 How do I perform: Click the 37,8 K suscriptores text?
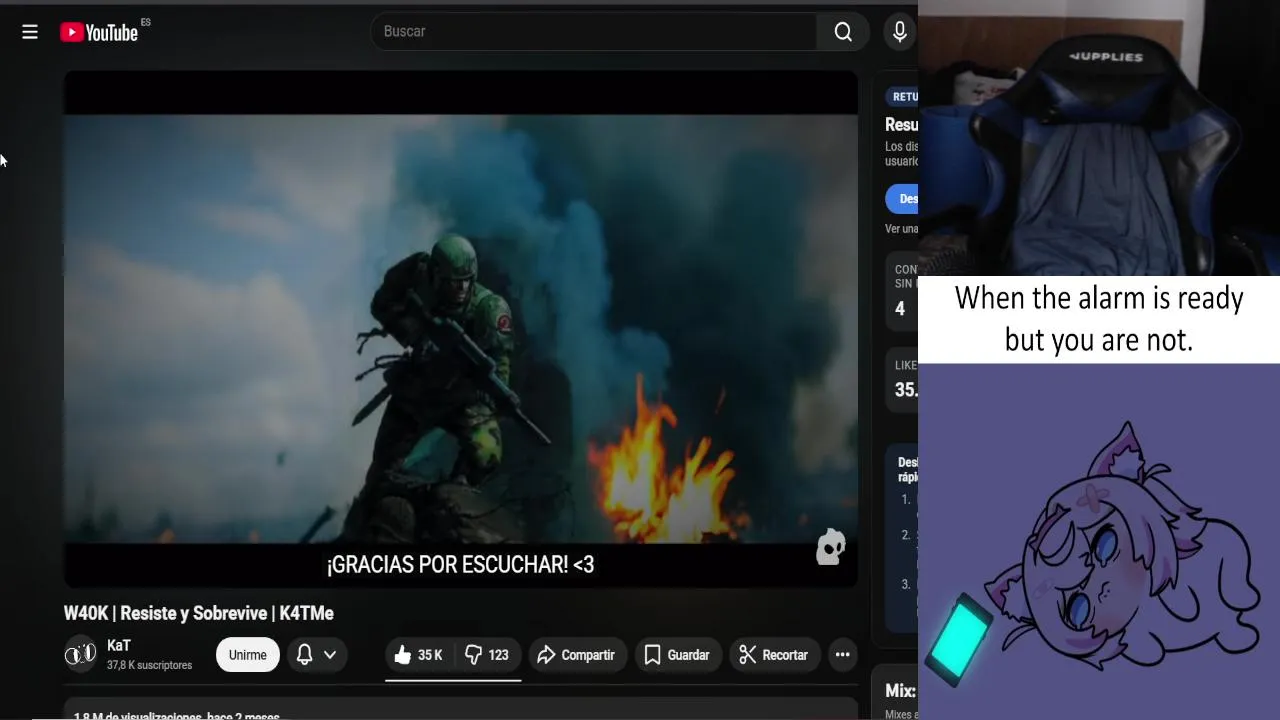(149, 666)
